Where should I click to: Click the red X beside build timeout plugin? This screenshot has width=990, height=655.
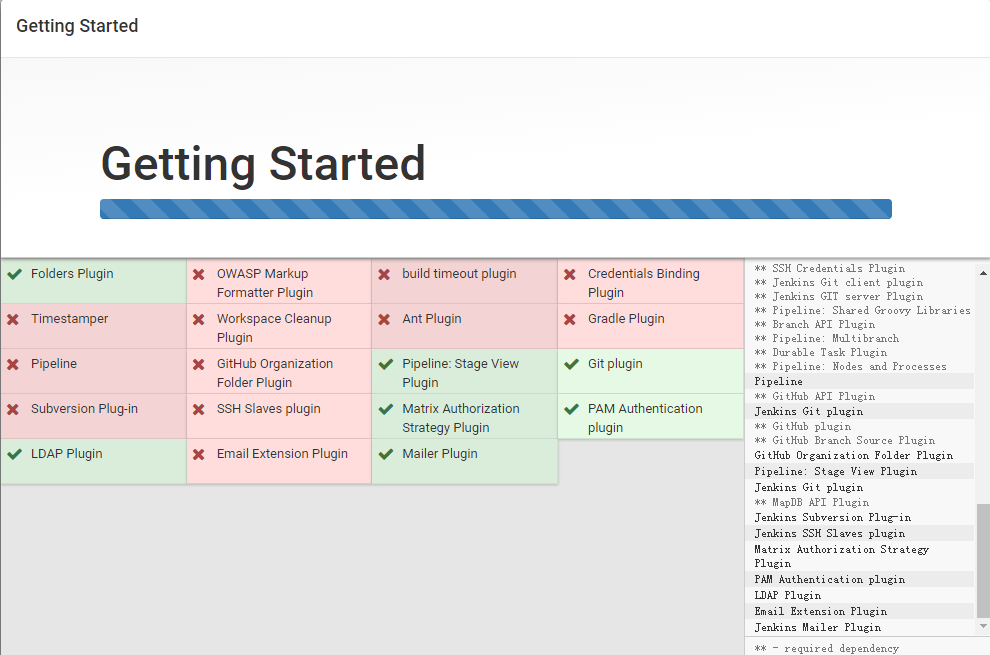point(384,274)
